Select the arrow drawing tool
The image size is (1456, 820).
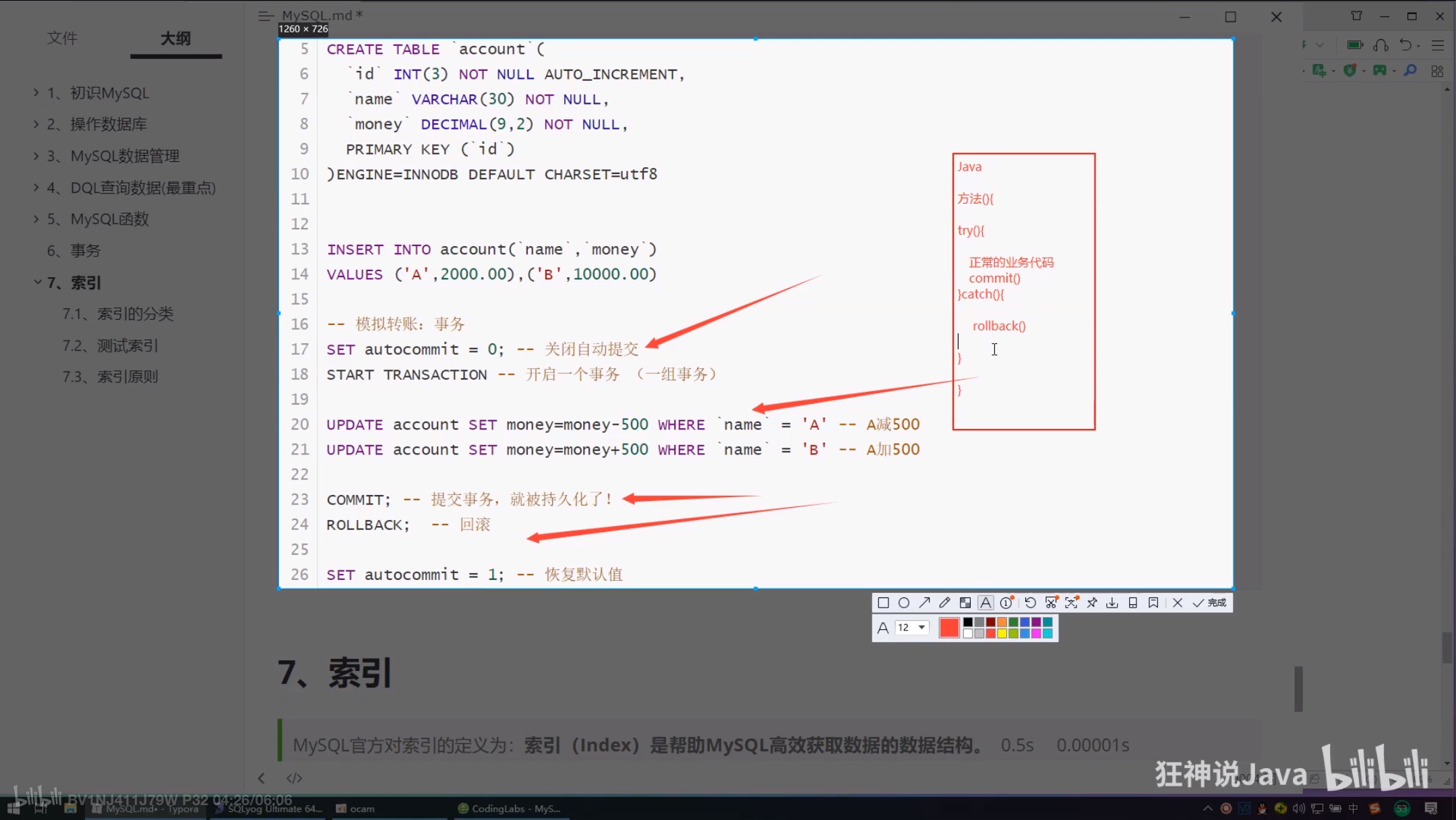click(x=925, y=603)
